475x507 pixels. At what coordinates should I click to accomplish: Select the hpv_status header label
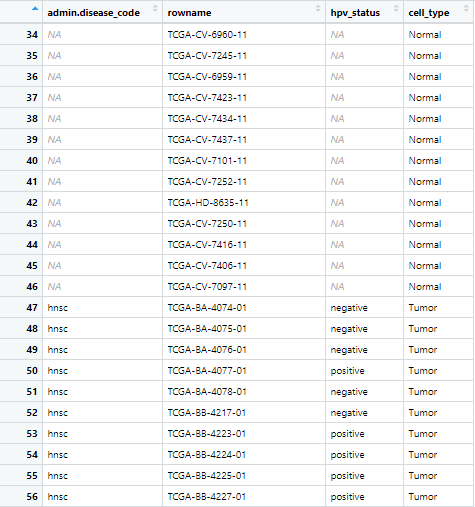(355, 13)
